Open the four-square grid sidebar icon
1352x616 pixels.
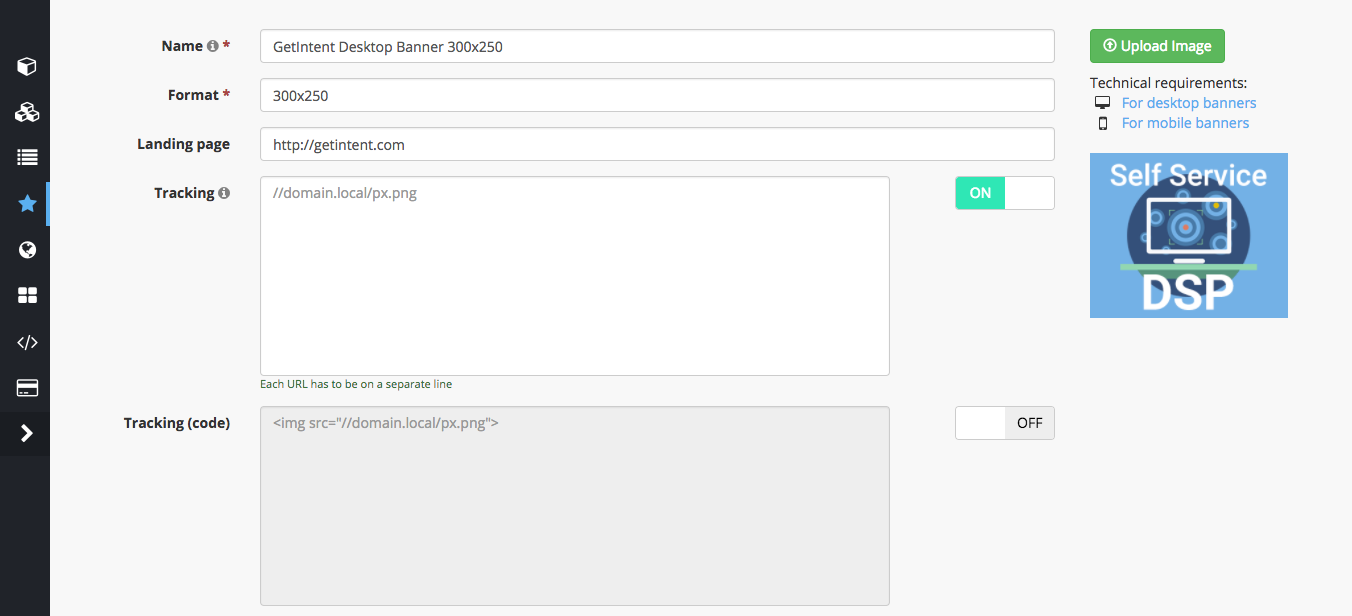click(27, 296)
